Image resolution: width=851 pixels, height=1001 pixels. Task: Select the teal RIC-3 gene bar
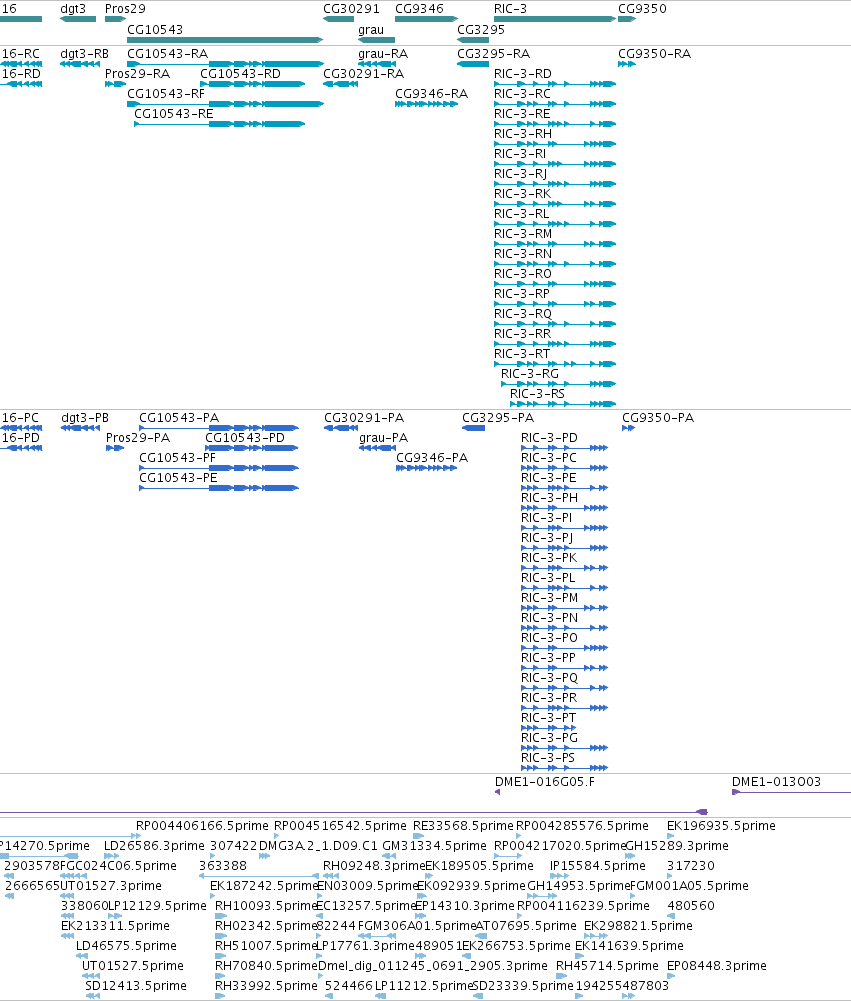(x=555, y=19)
